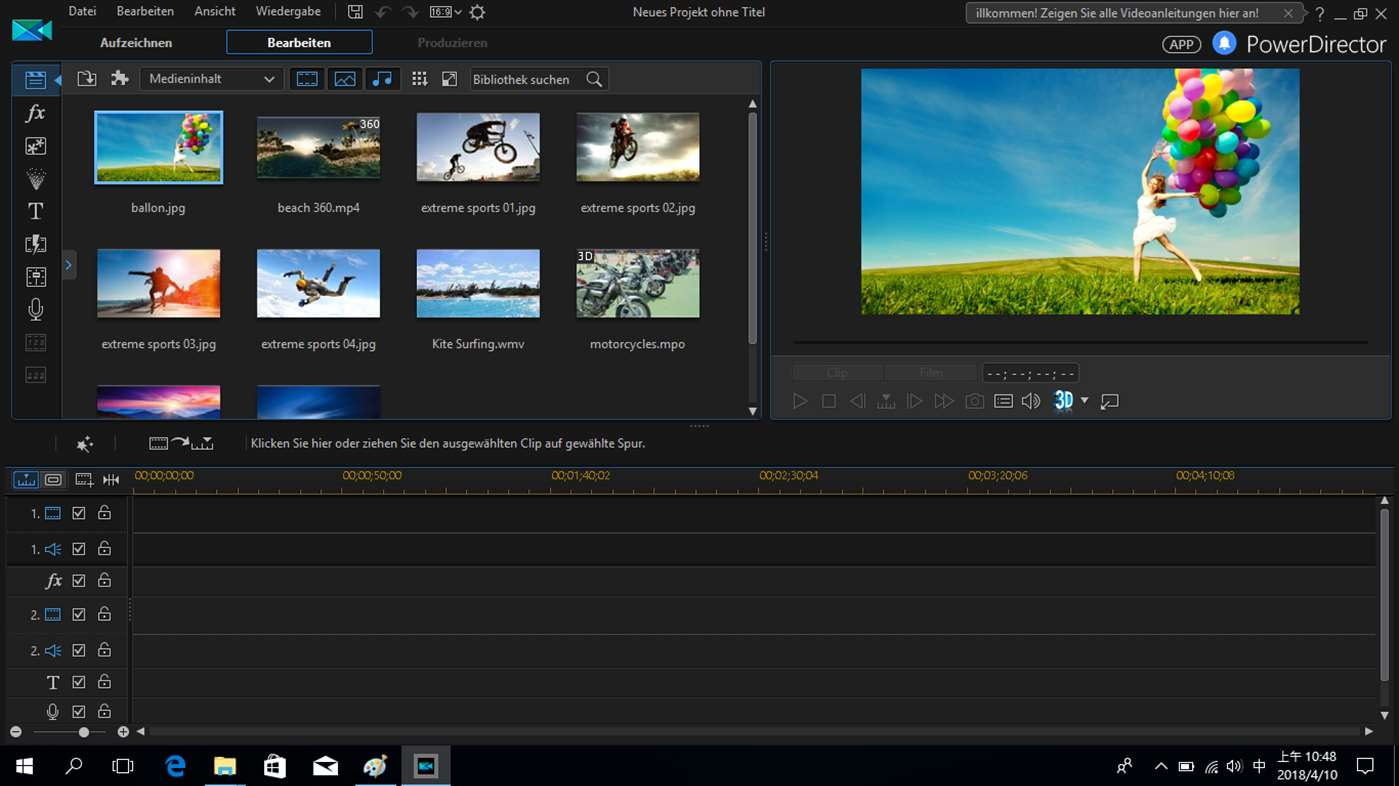
Task: Open the Particle Room icon
Action: click(36, 179)
